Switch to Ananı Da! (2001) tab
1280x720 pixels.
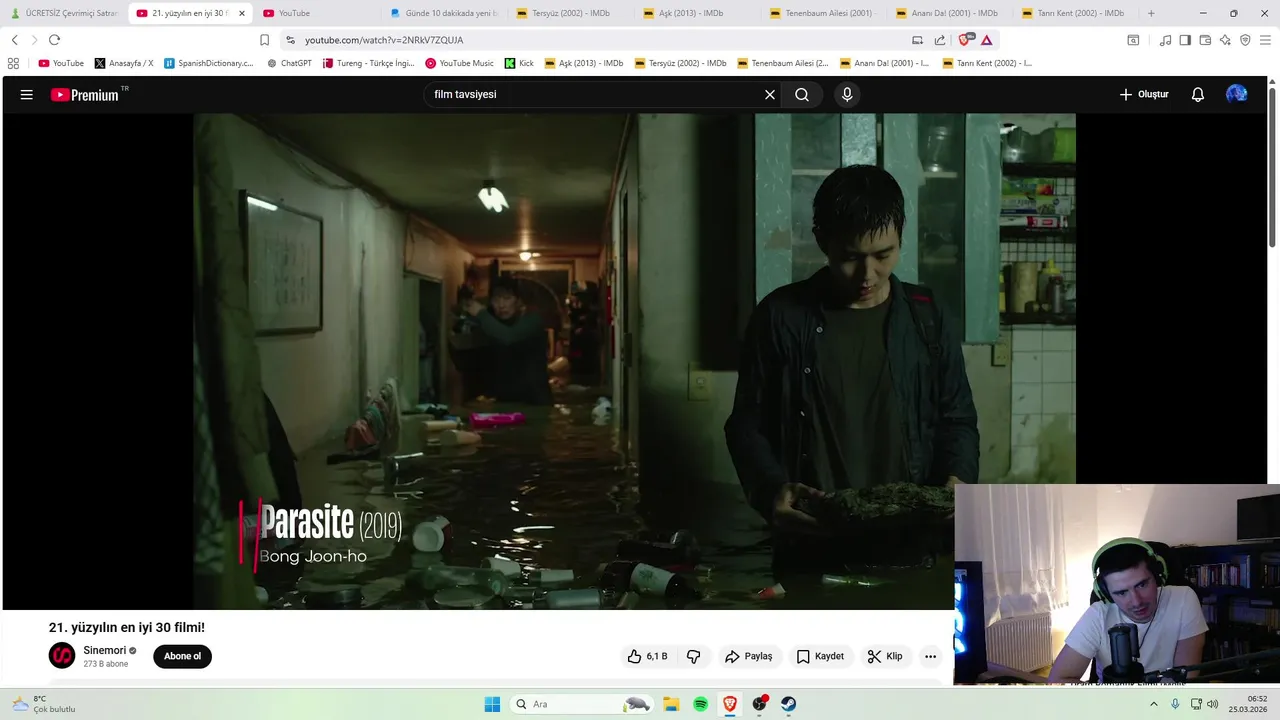(x=948, y=13)
